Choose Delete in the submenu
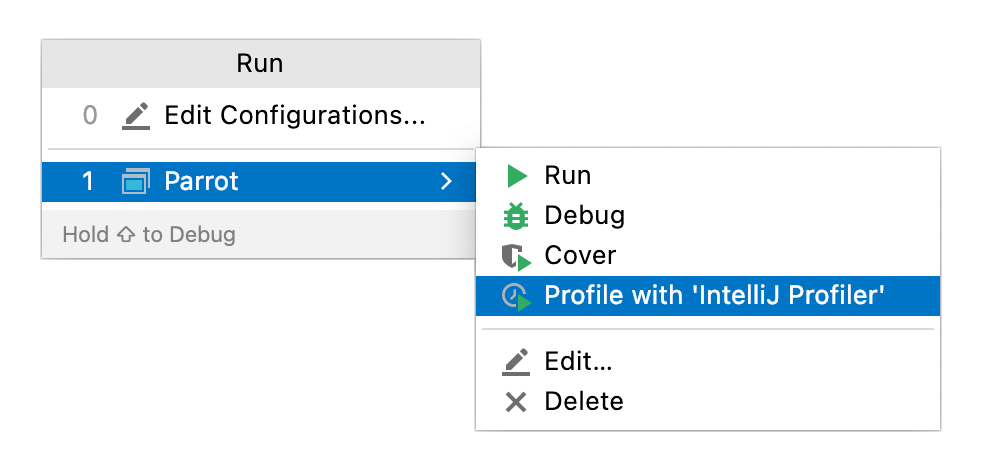 click(x=708, y=401)
